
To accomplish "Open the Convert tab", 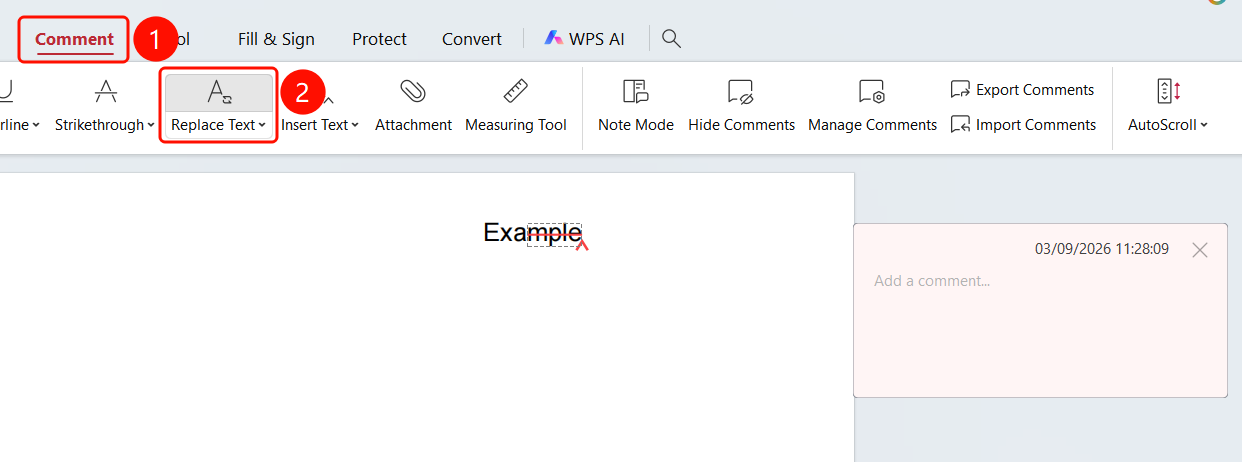I will (x=472, y=39).
